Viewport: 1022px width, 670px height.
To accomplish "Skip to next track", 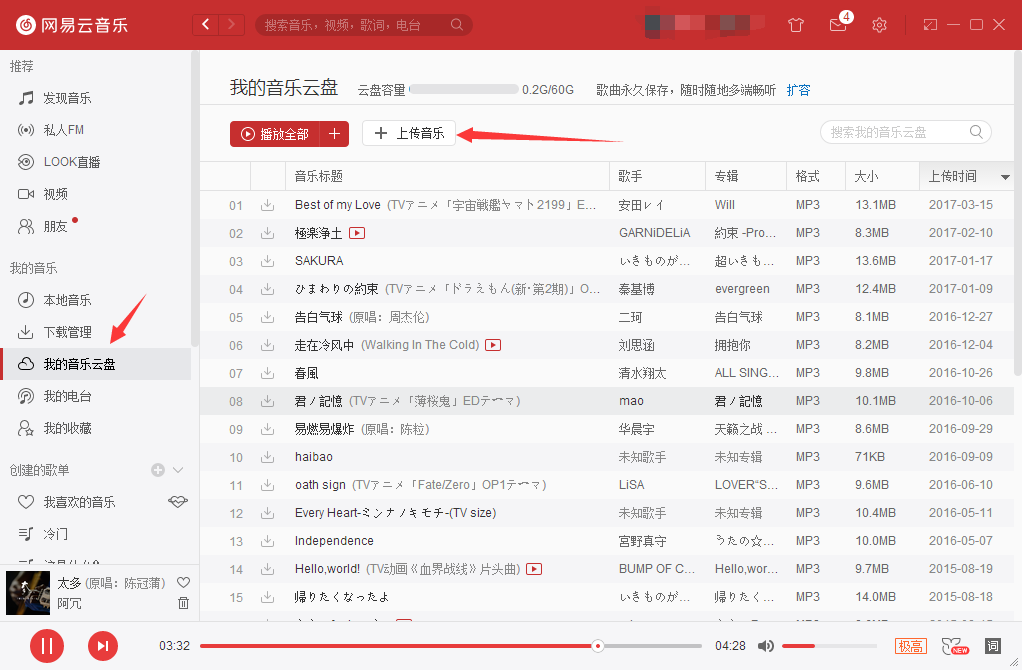I will tap(103, 646).
